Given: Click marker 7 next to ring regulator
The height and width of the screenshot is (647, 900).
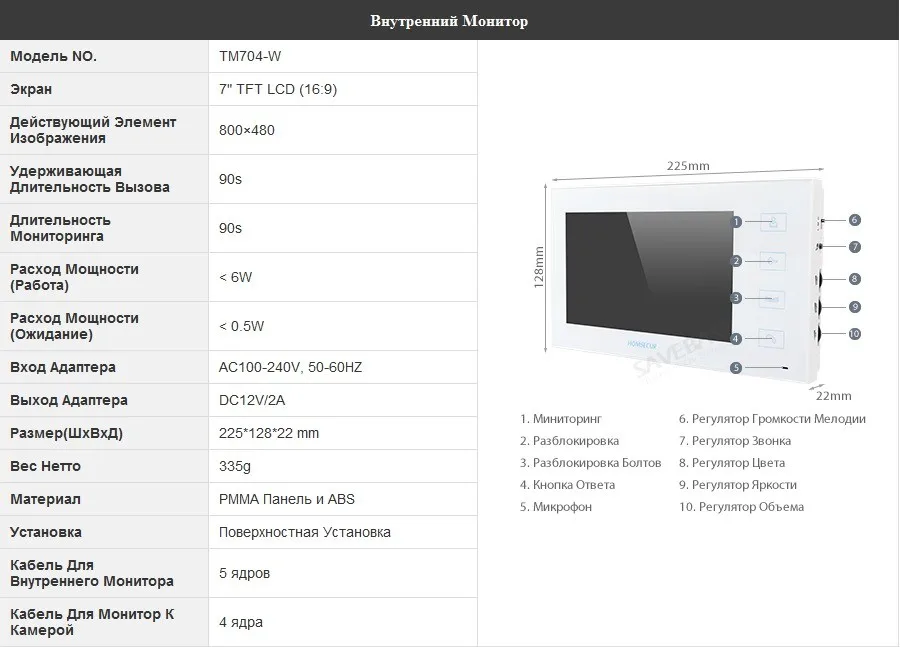Looking at the screenshot, I should coord(855,247).
